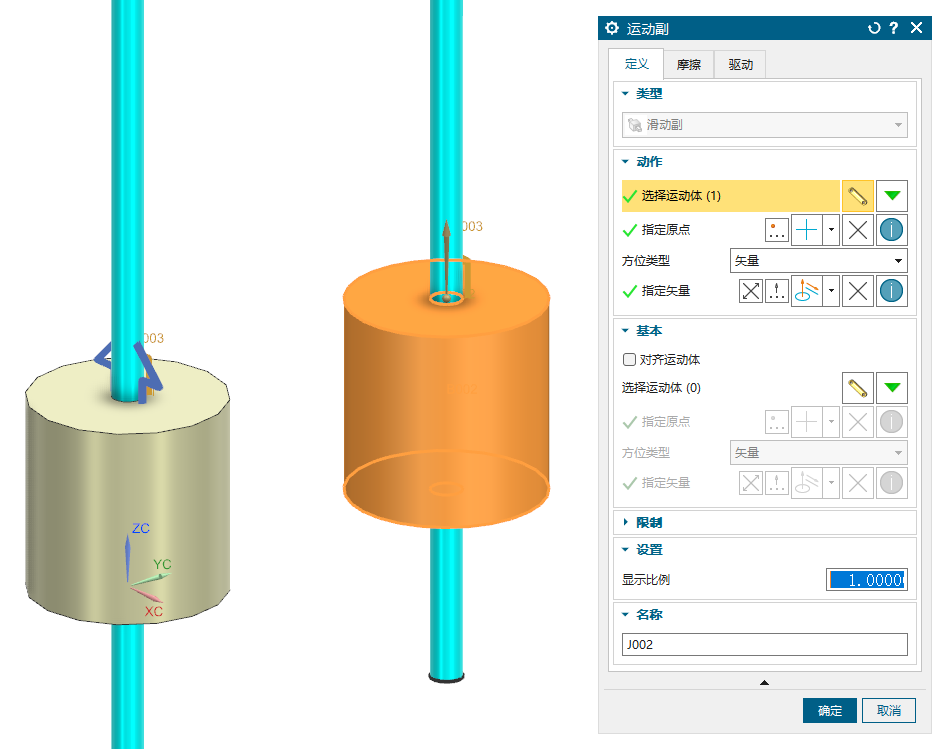The image size is (950, 749).
Task: Open the point type dropdown arrow beside 指定原点
Action: point(830,230)
